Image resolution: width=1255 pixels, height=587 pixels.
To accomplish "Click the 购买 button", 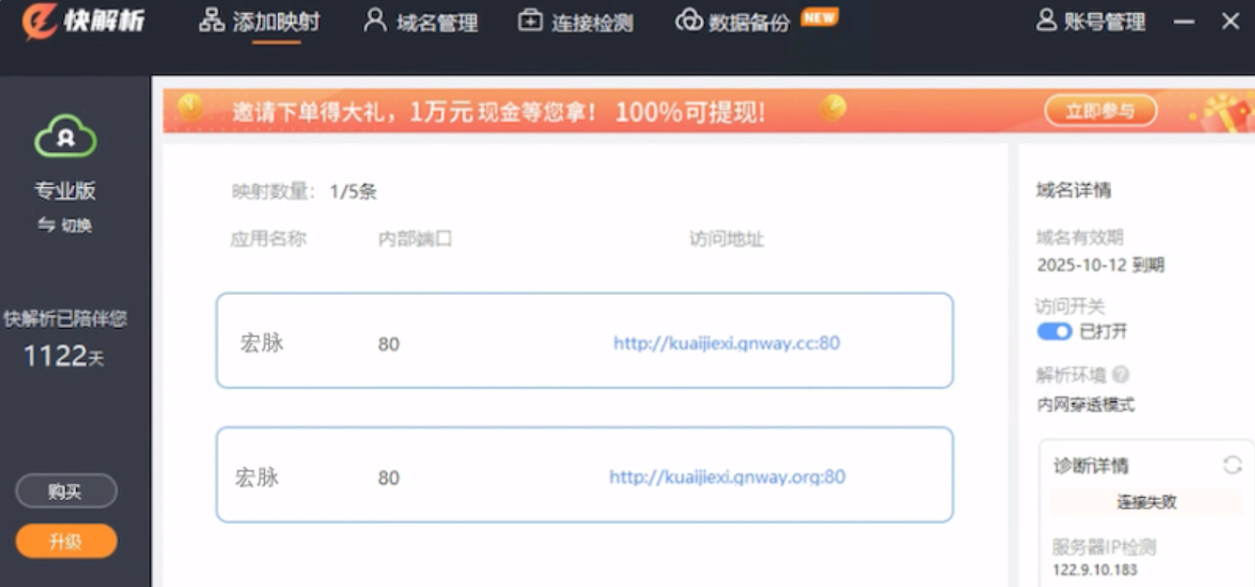I will pyautogui.click(x=66, y=491).
